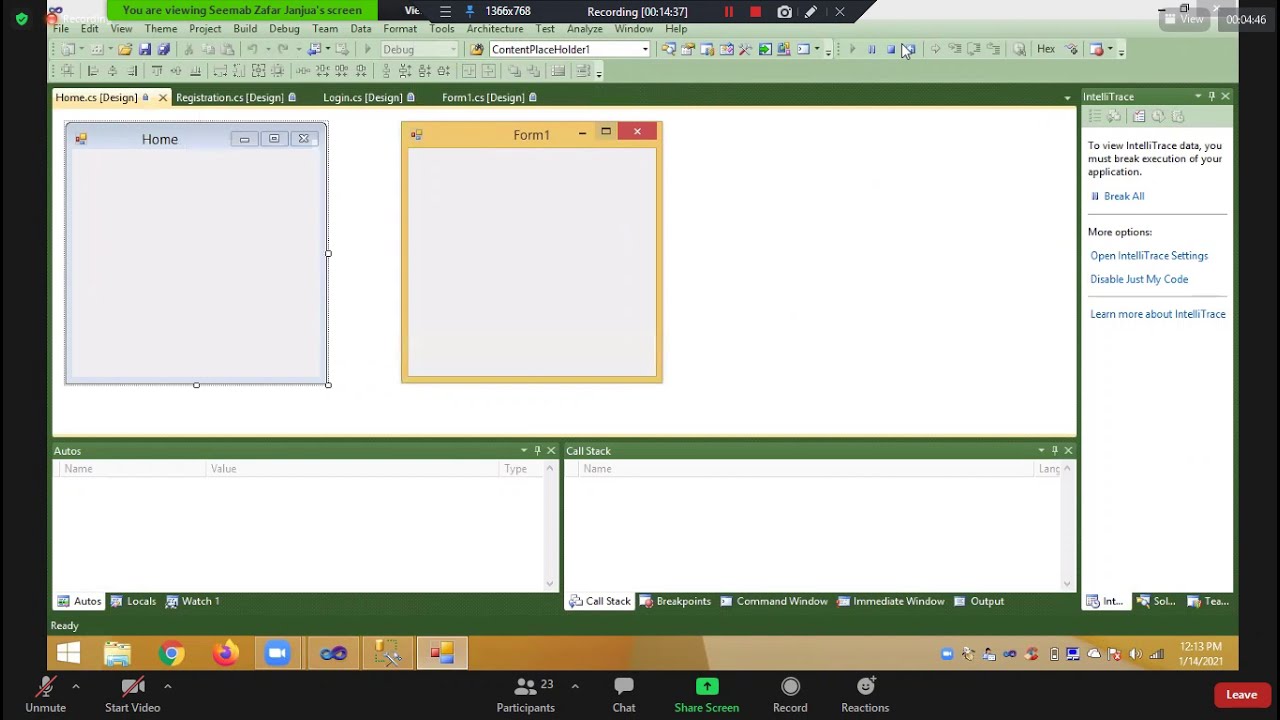Click the Start Debugging play icon near Debug dropdown
This screenshot has width=1280, height=720.
[x=367, y=49]
